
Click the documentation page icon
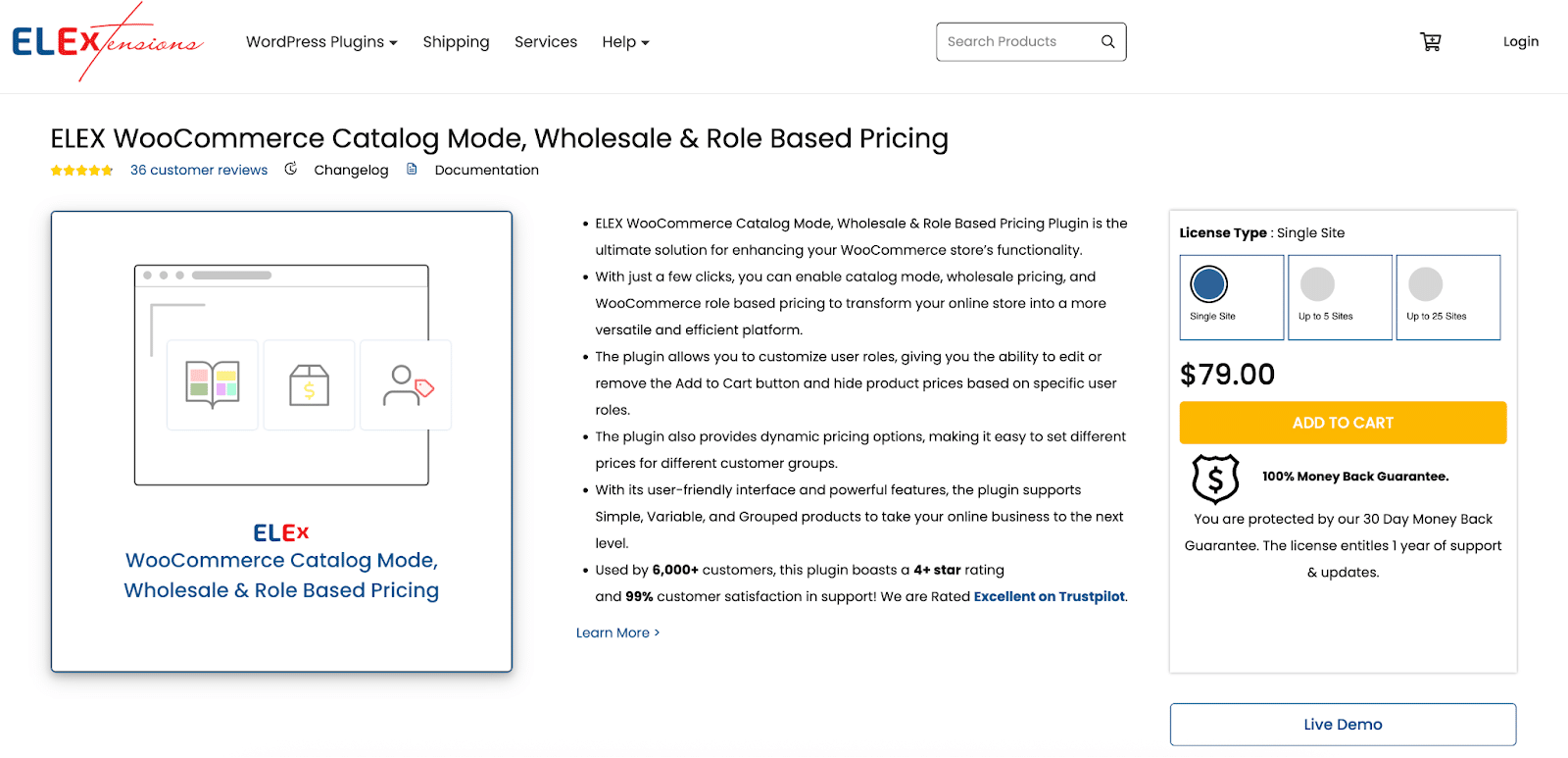412,169
